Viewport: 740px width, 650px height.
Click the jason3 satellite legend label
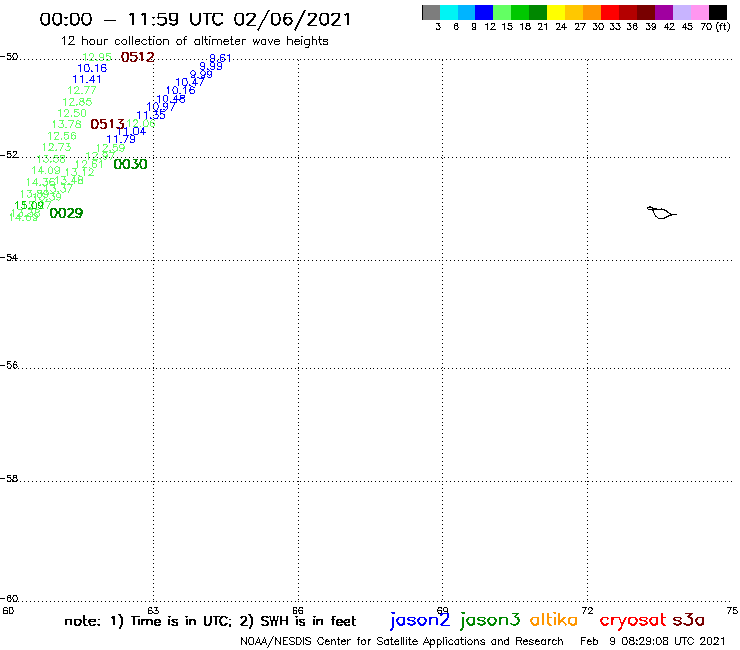(x=490, y=621)
